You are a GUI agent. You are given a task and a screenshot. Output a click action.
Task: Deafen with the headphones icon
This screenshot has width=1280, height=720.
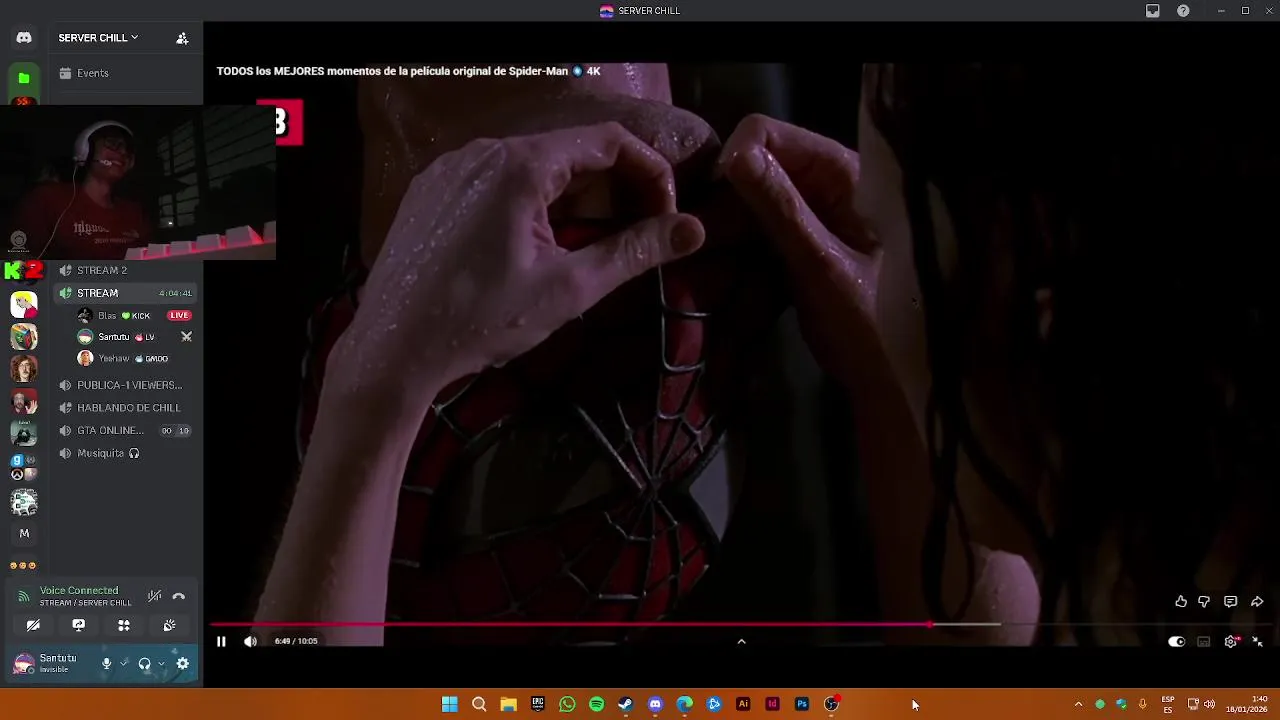[x=144, y=663]
